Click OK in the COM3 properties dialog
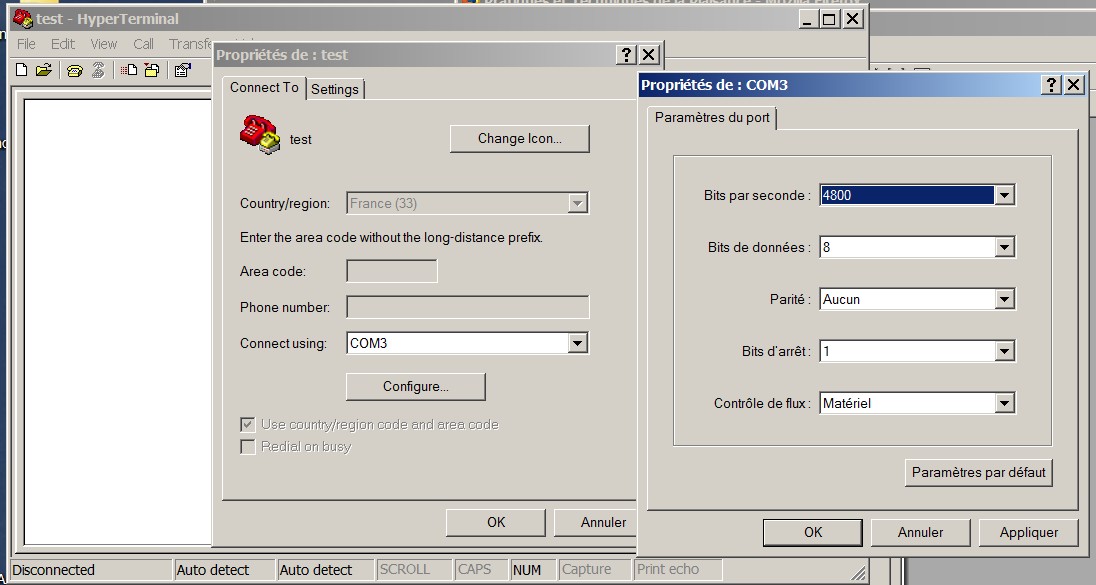 click(x=813, y=533)
